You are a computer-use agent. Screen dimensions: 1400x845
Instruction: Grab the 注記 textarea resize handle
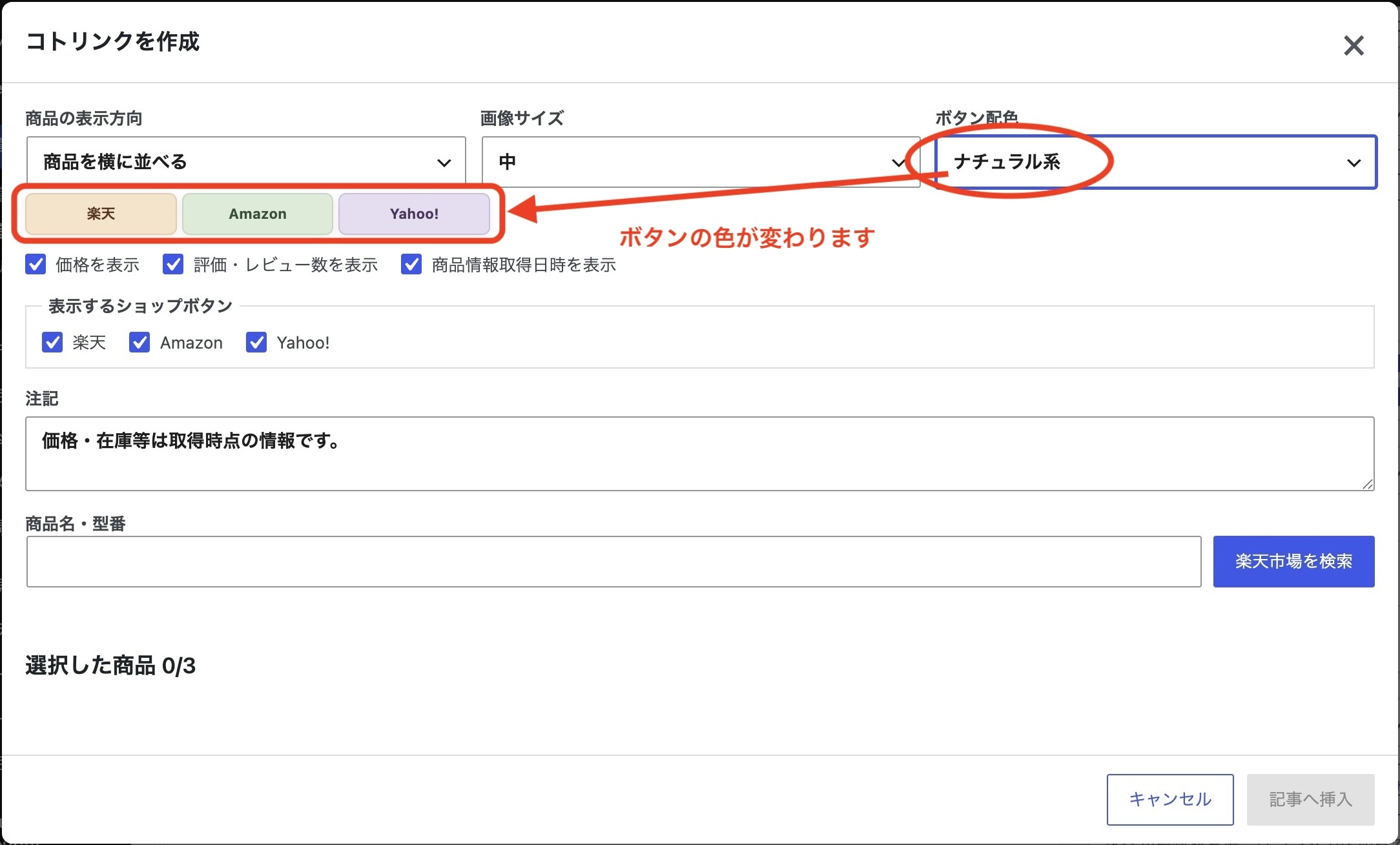click(x=1367, y=484)
